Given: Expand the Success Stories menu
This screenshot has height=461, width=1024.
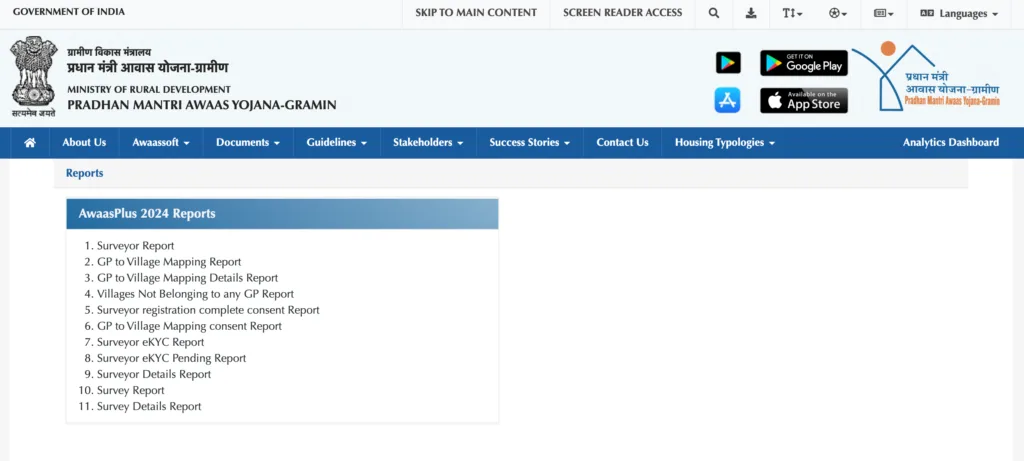Looking at the screenshot, I should (530, 142).
